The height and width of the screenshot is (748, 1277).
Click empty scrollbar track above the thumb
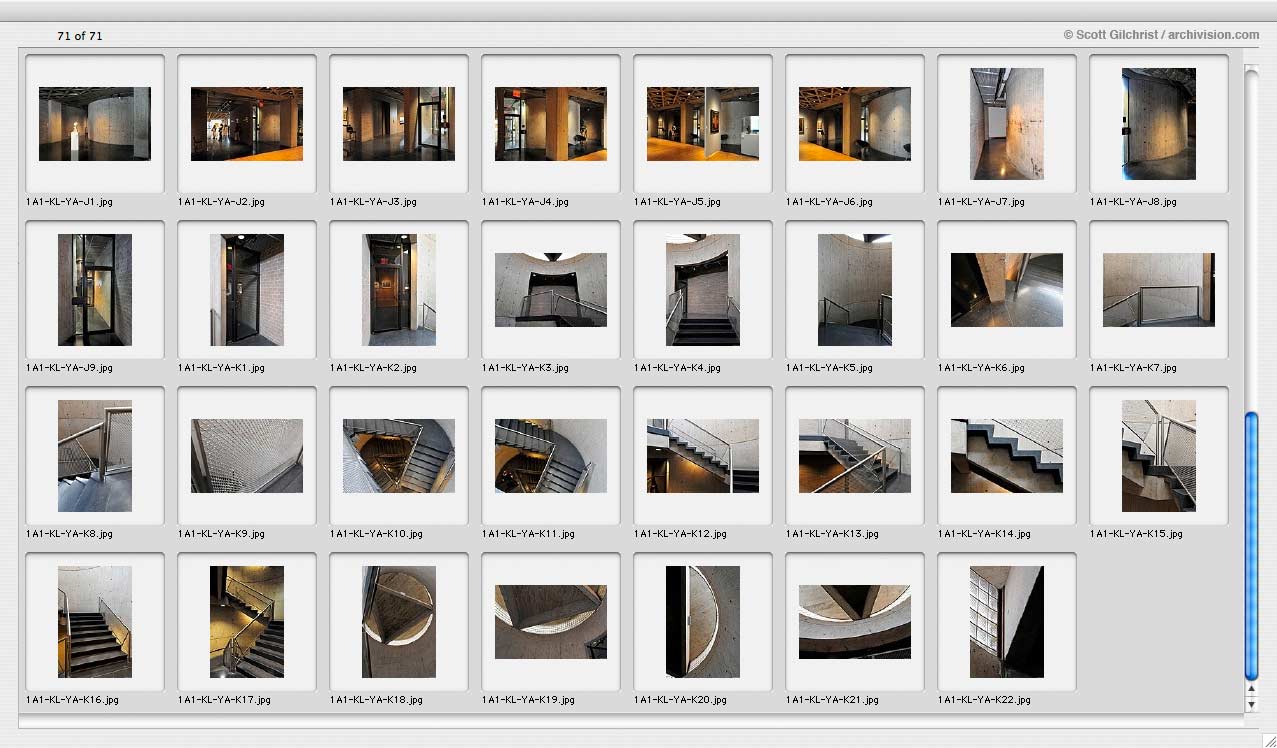1251,240
